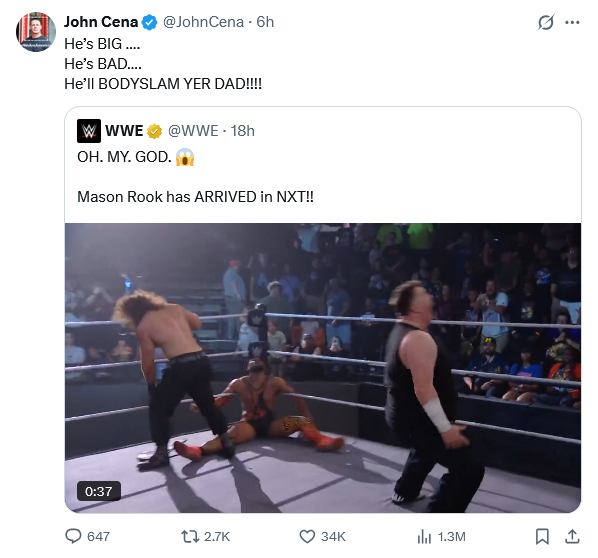Play the wrestling ring video
Screen dimensions: 598x558
point(323,368)
